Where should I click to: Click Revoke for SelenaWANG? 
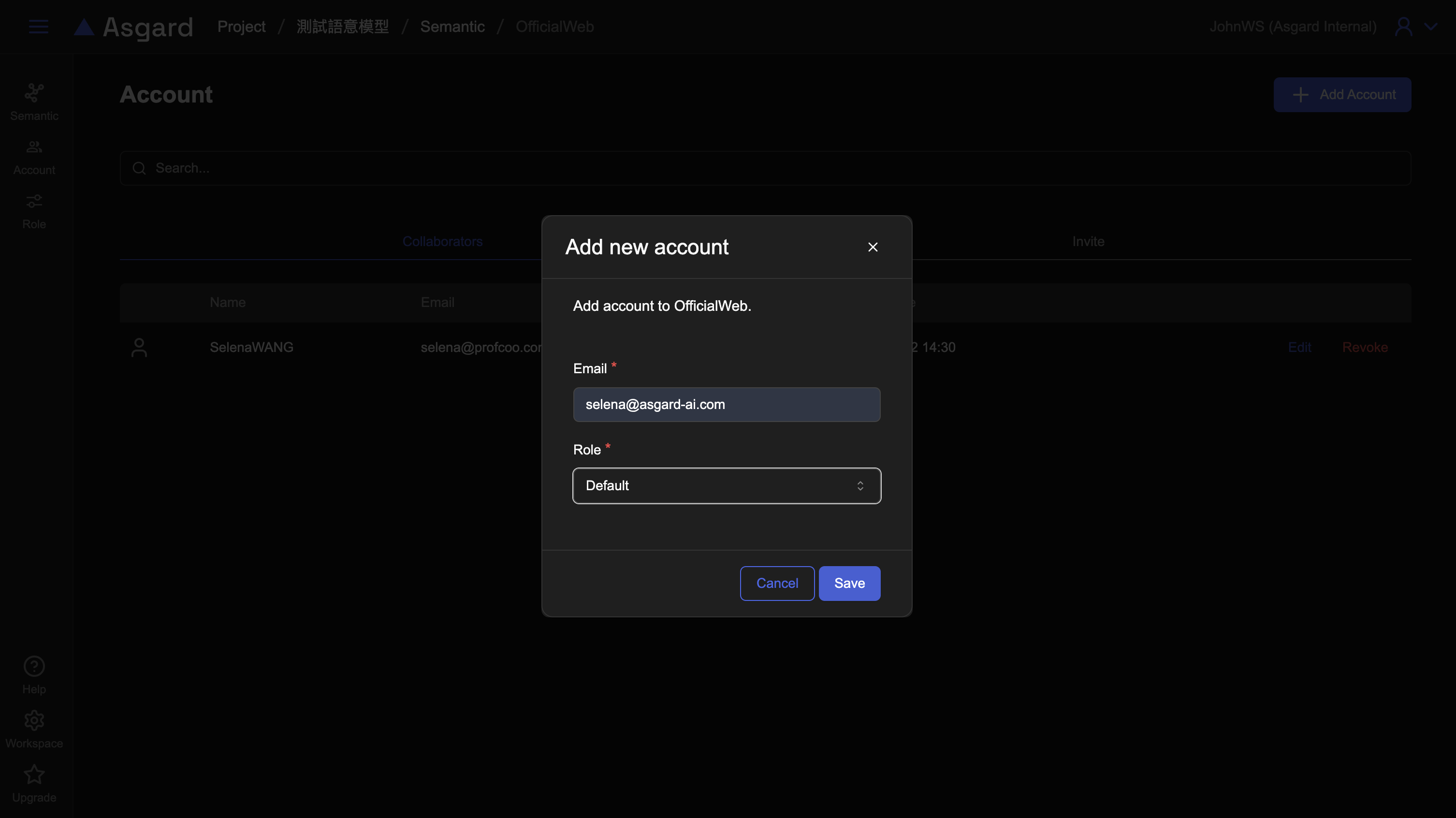[x=1365, y=347]
